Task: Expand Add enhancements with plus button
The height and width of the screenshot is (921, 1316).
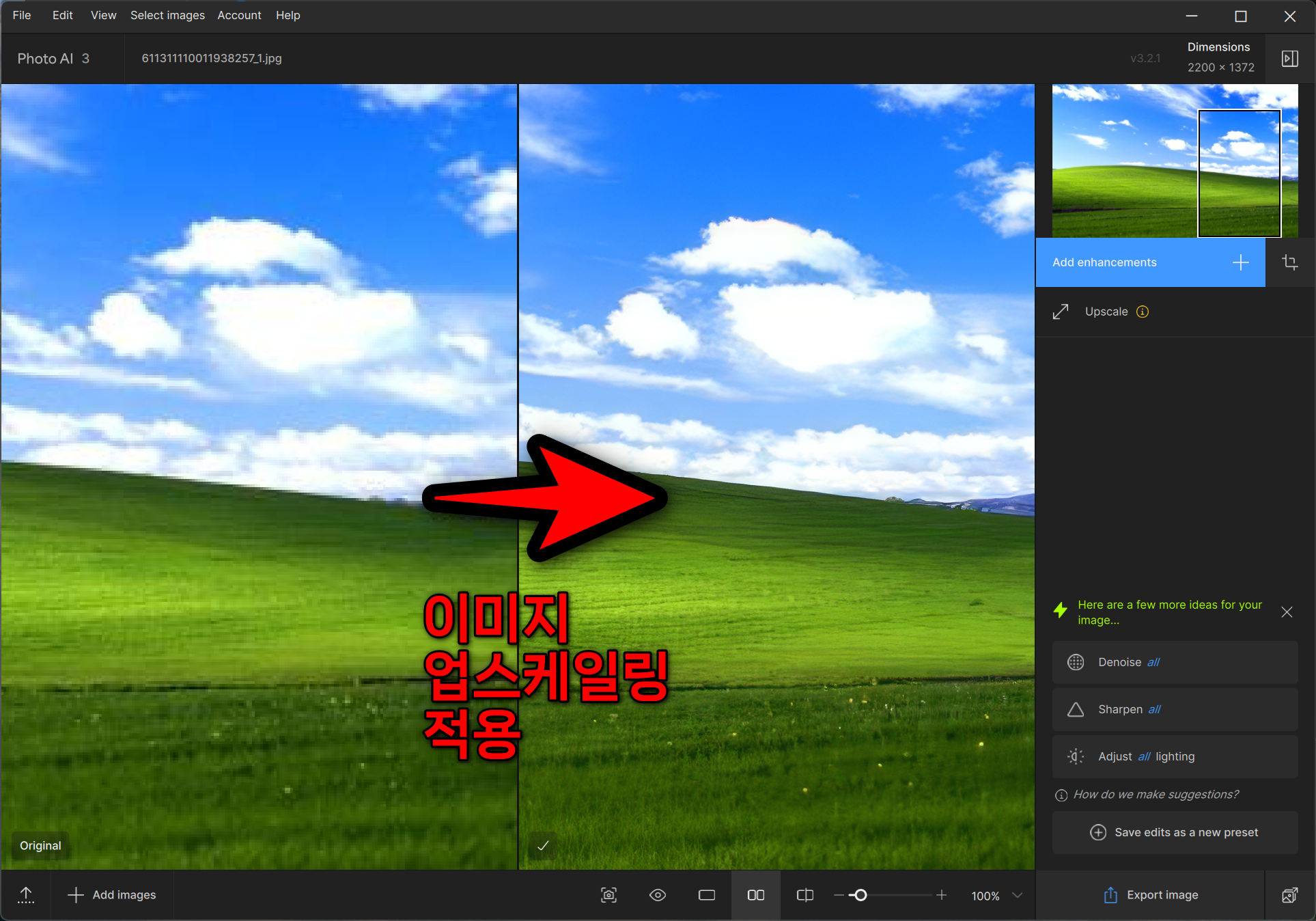Action: click(x=1240, y=262)
